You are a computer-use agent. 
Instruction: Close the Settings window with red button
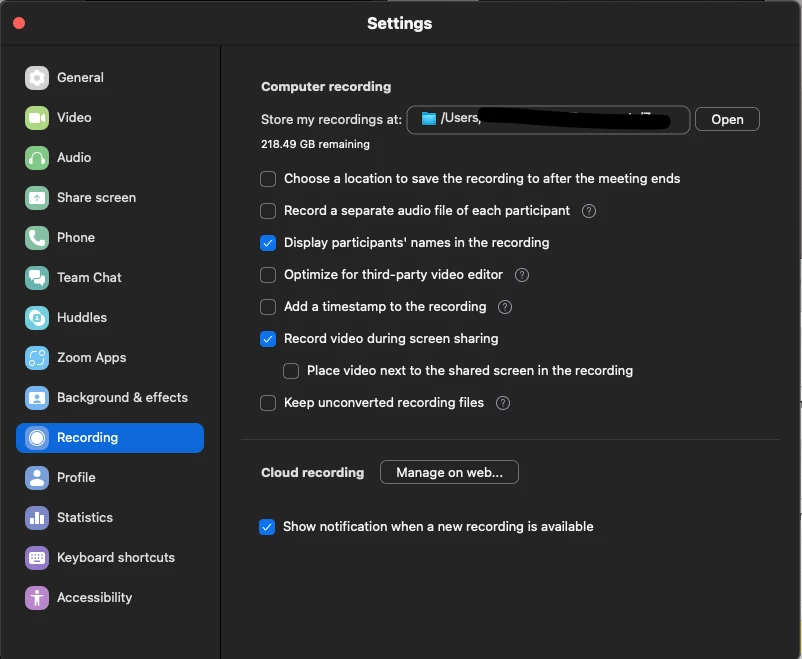18,23
